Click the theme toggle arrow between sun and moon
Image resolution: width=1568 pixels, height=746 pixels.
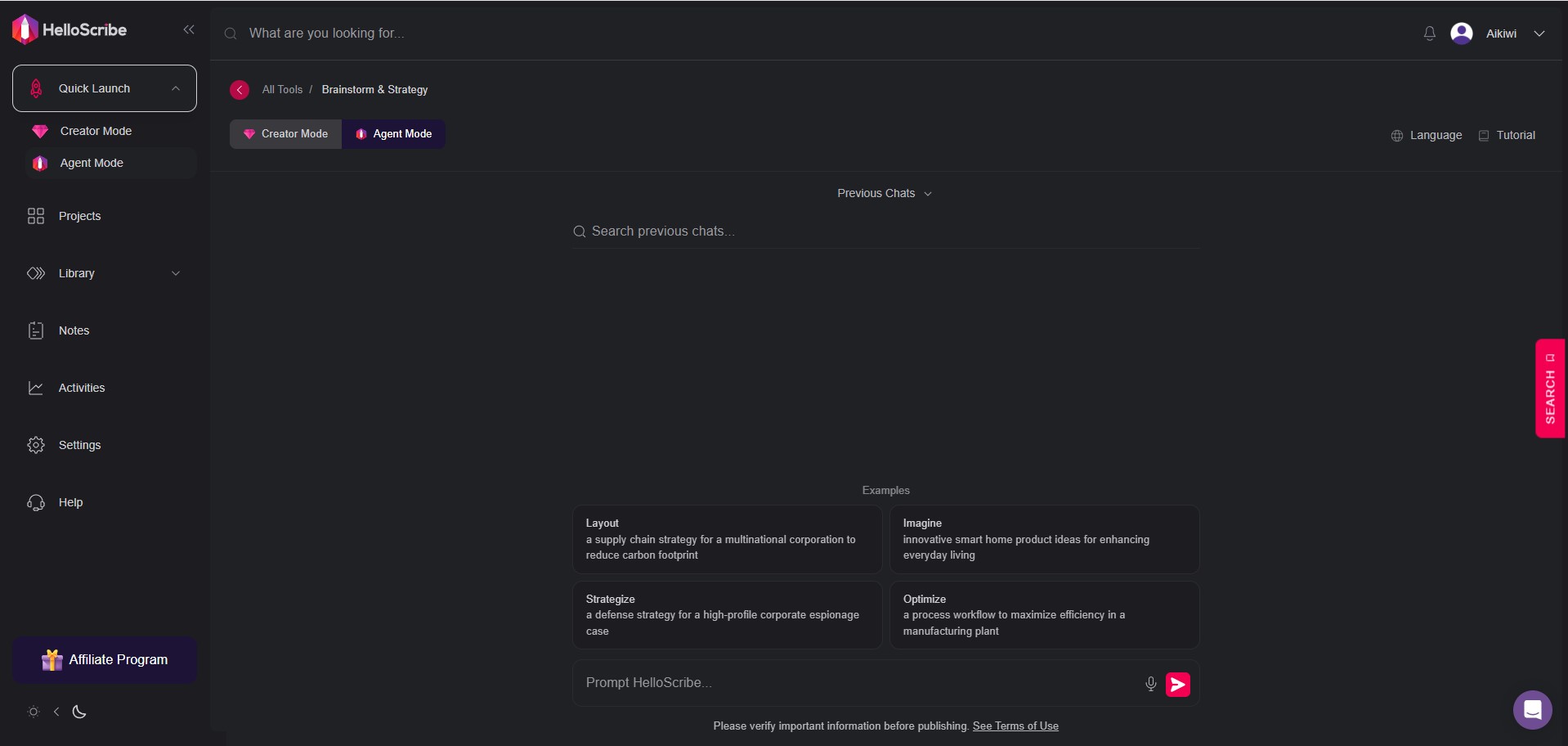pyautogui.click(x=56, y=712)
